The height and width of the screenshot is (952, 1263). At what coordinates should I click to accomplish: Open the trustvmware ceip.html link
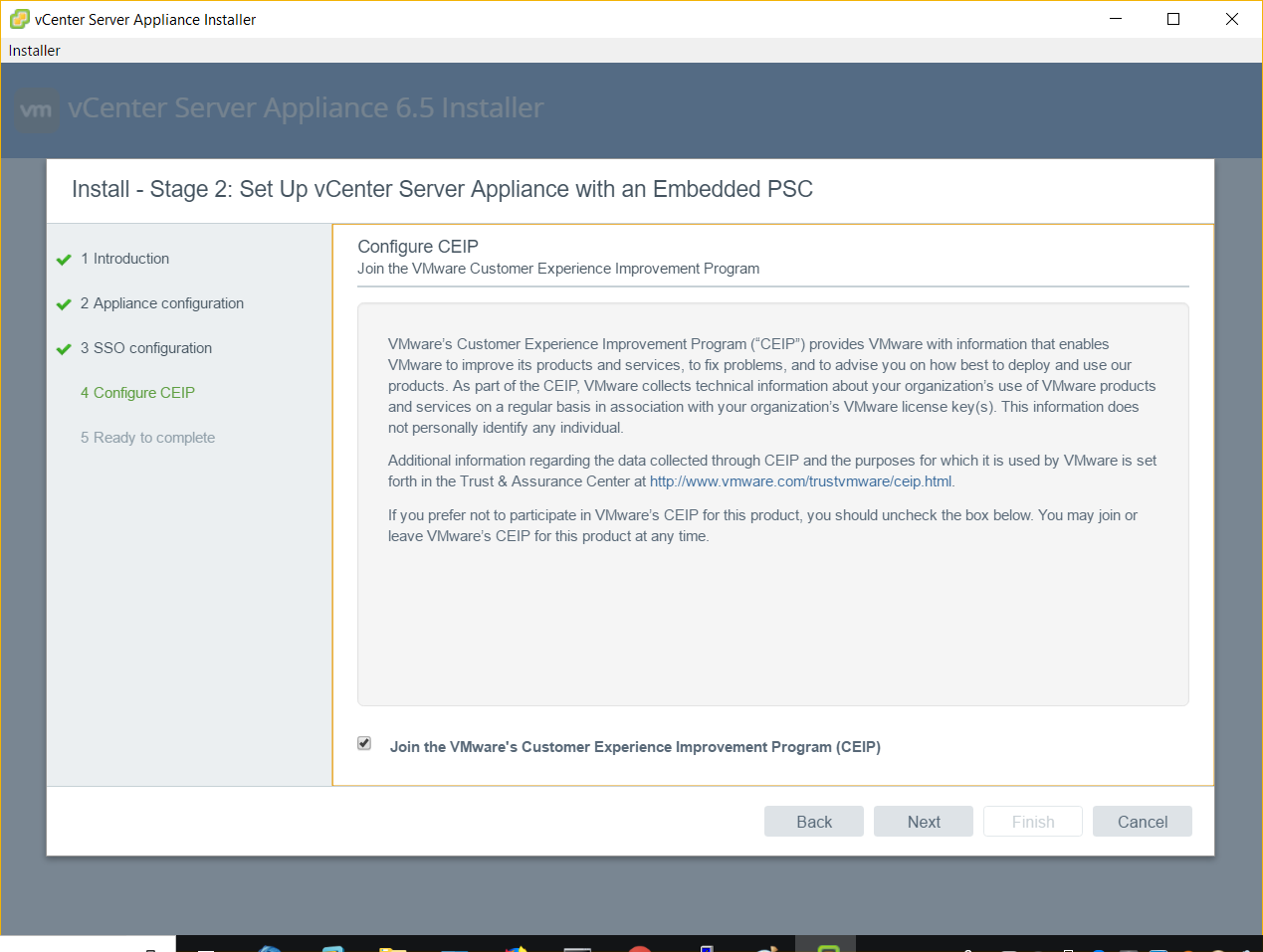pyautogui.click(x=801, y=481)
